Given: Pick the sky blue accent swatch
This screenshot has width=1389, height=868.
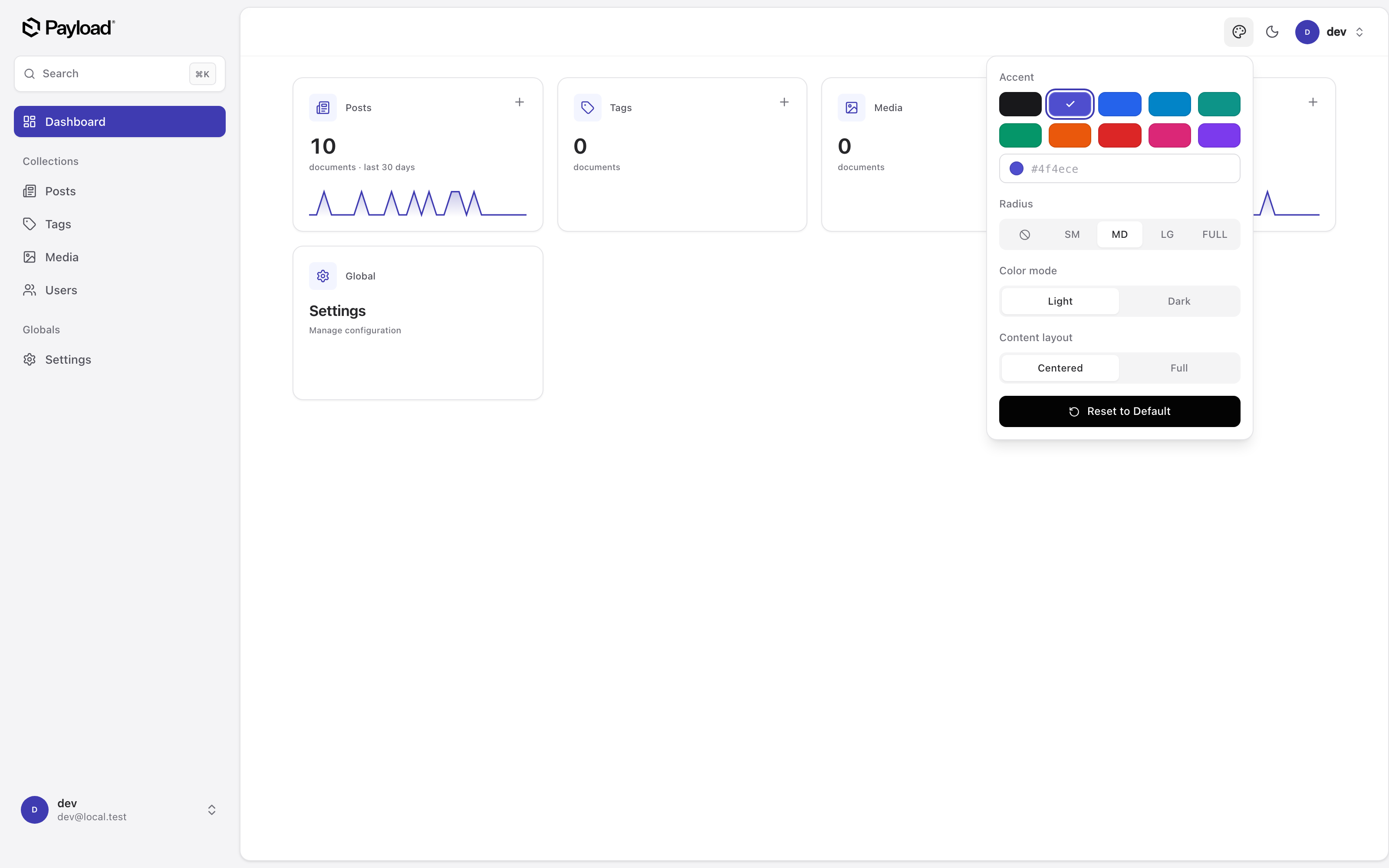Looking at the screenshot, I should [1169, 104].
